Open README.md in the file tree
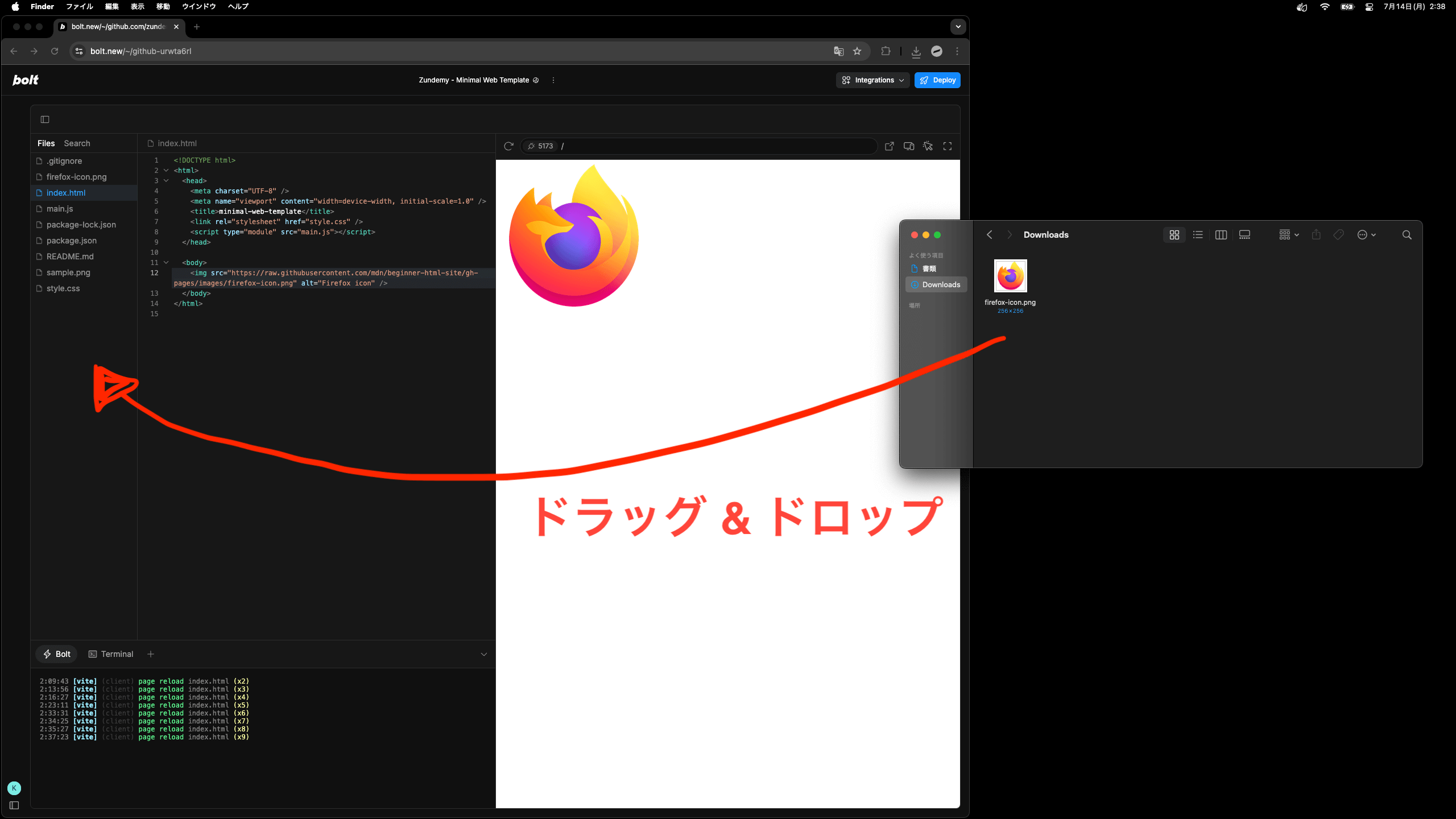The width and height of the screenshot is (1456, 819). (x=84, y=257)
